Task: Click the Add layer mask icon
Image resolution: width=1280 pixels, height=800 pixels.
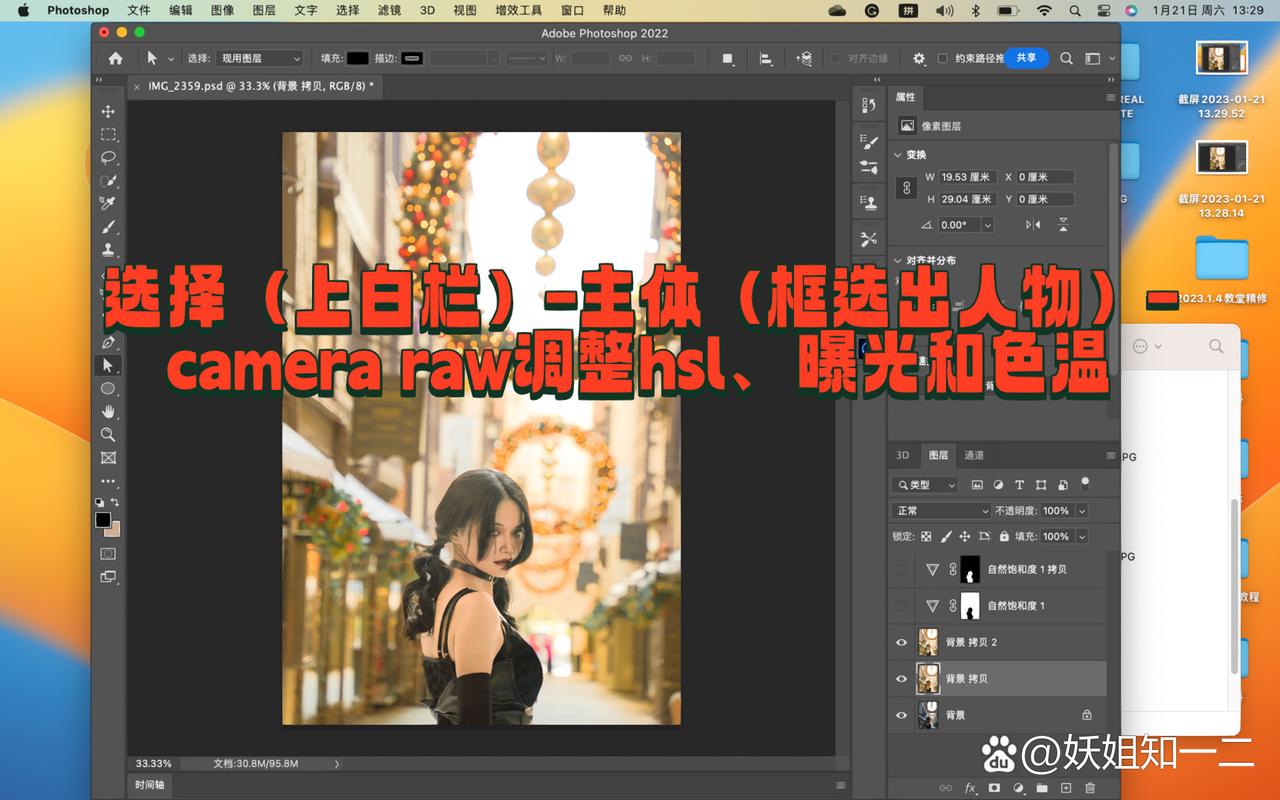Action: [994, 787]
